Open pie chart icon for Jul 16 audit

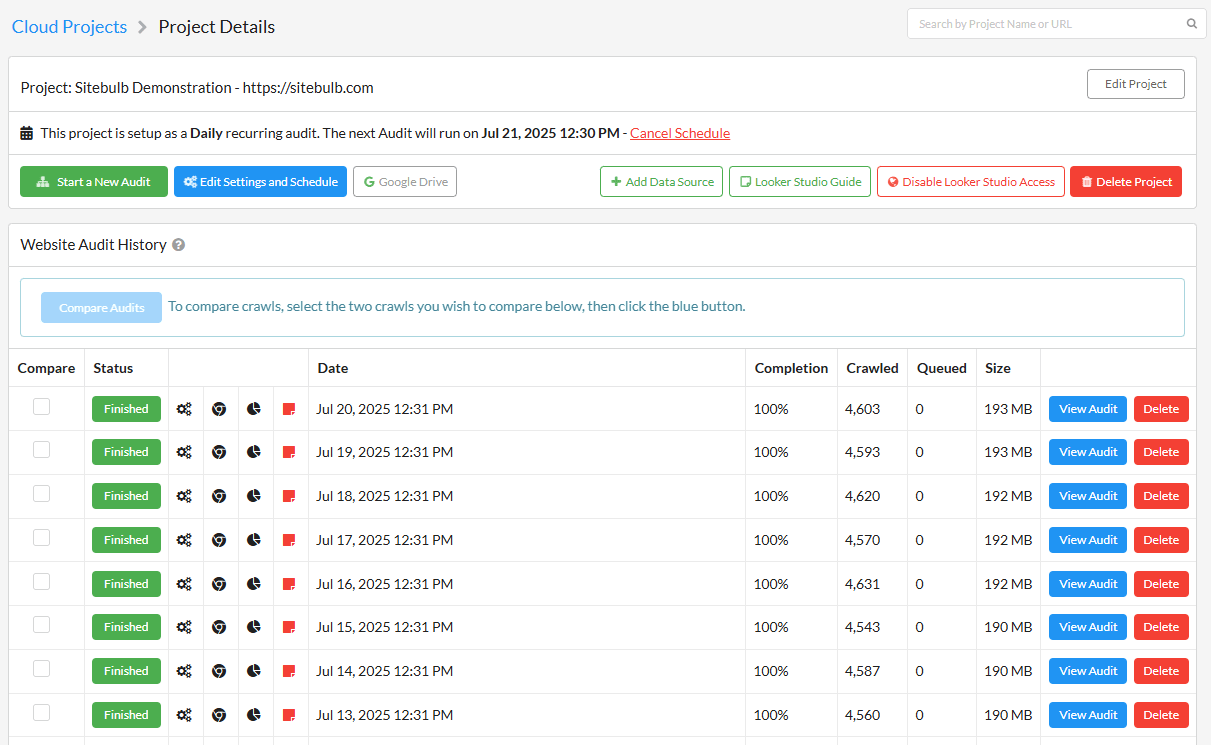coord(254,584)
